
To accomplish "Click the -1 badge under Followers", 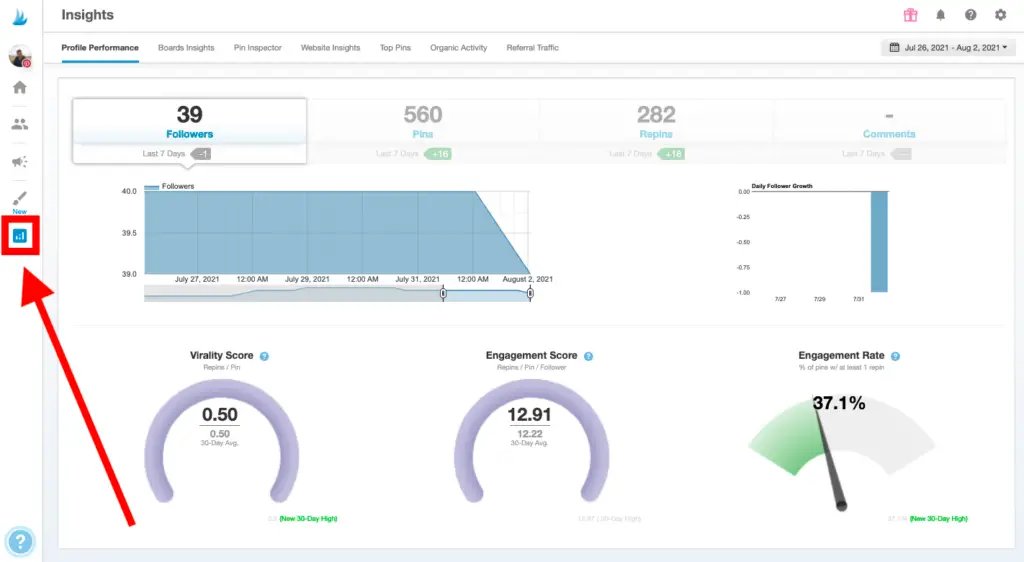I will (x=201, y=154).
